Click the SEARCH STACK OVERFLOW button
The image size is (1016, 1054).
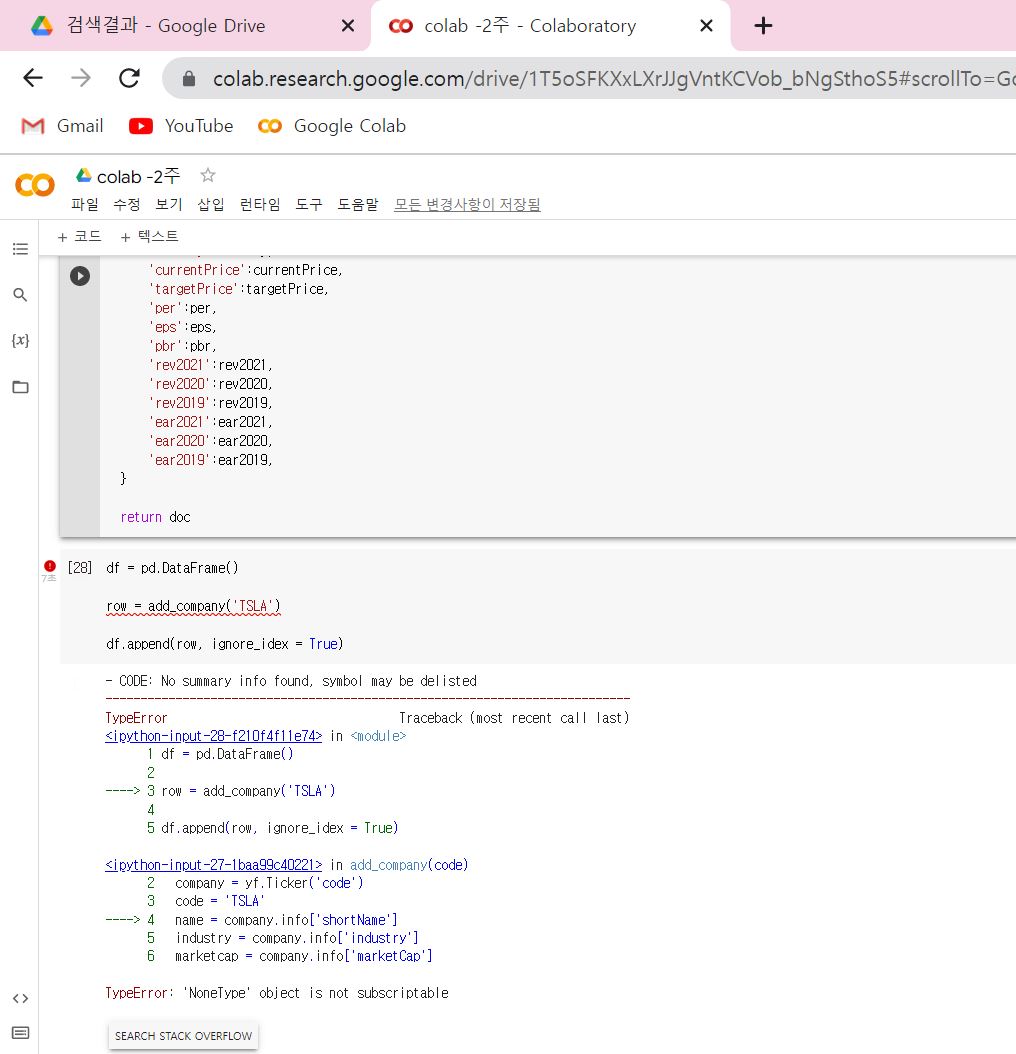click(184, 1036)
